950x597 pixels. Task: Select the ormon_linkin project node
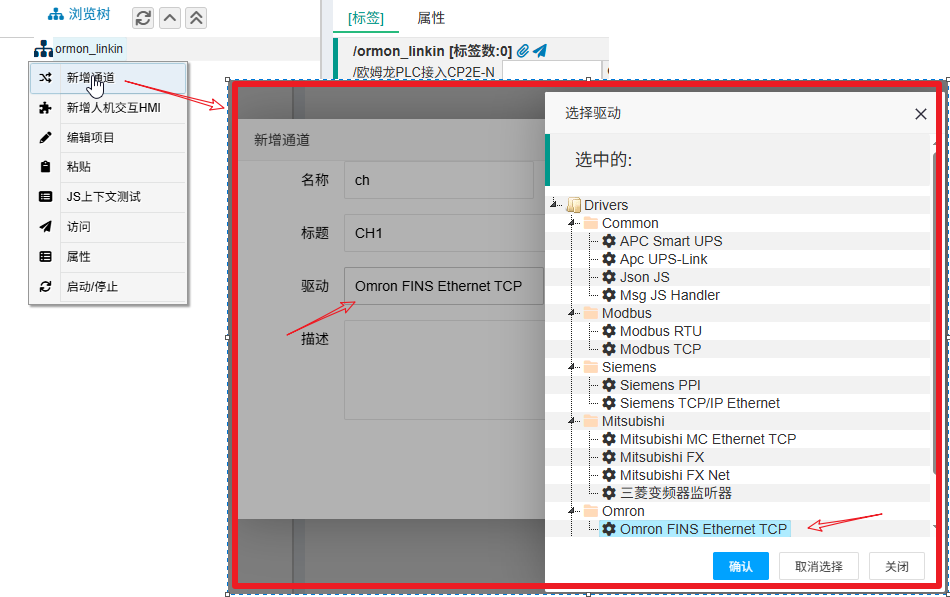tap(89, 48)
